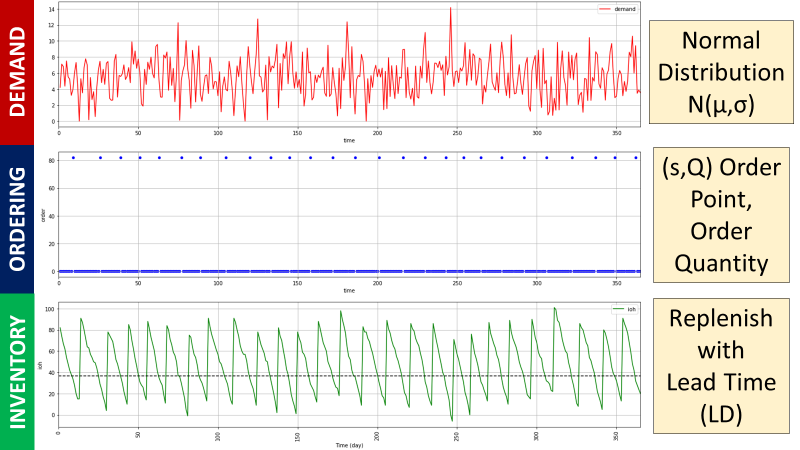Click the 'time' label under demand chart

(x=348, y=141)
